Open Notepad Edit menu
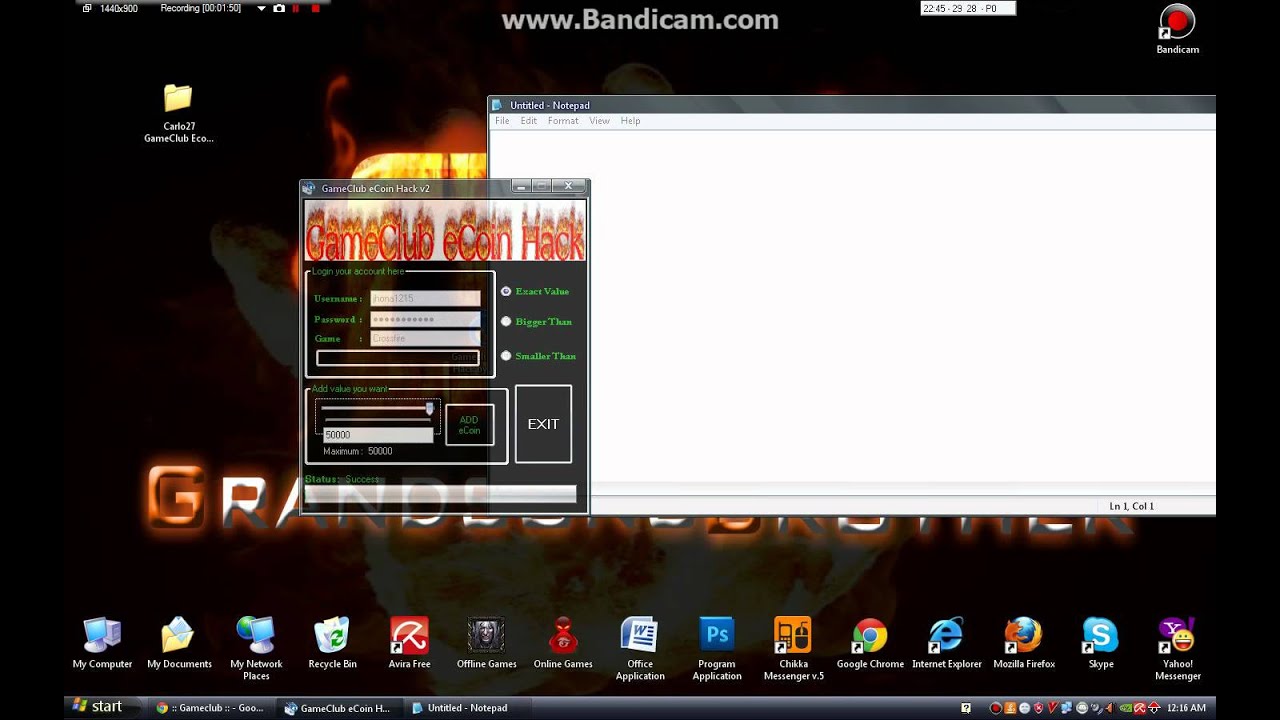Image resolution: width=1280 pixels, height=720 pixels. [528, 121]
